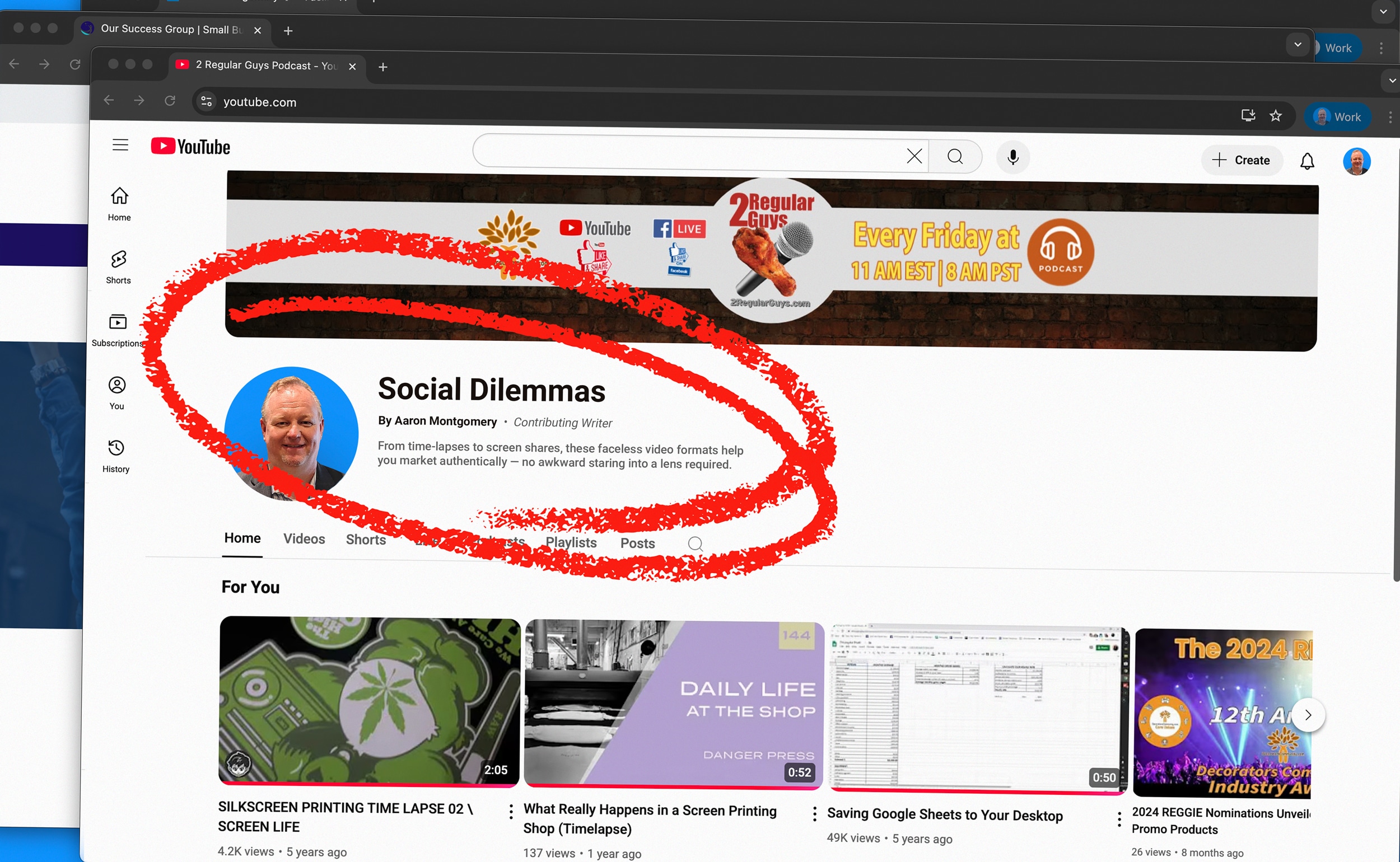The width and height of the screenshot is (1400, 862).
Task: Expand the tab search chevron in the front window
Action: coord(1392,81)
